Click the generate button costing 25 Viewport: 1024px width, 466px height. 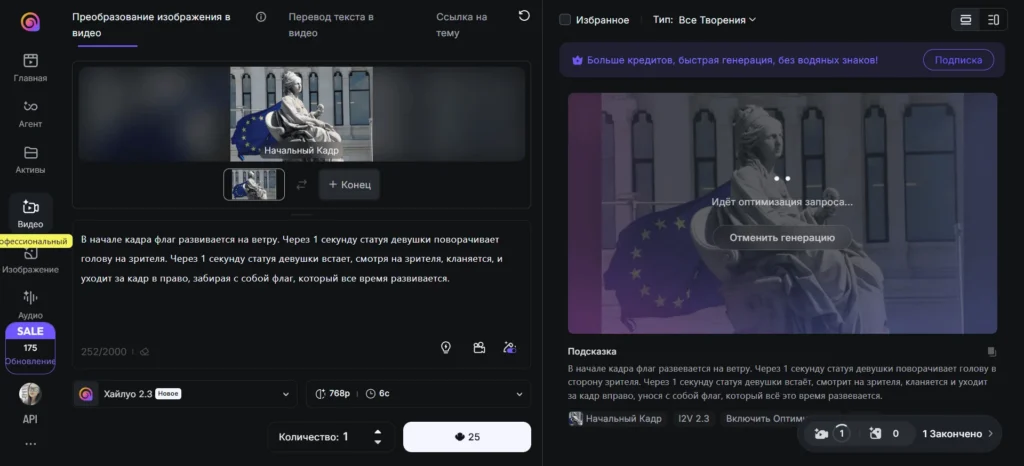(x=467, y=437)
